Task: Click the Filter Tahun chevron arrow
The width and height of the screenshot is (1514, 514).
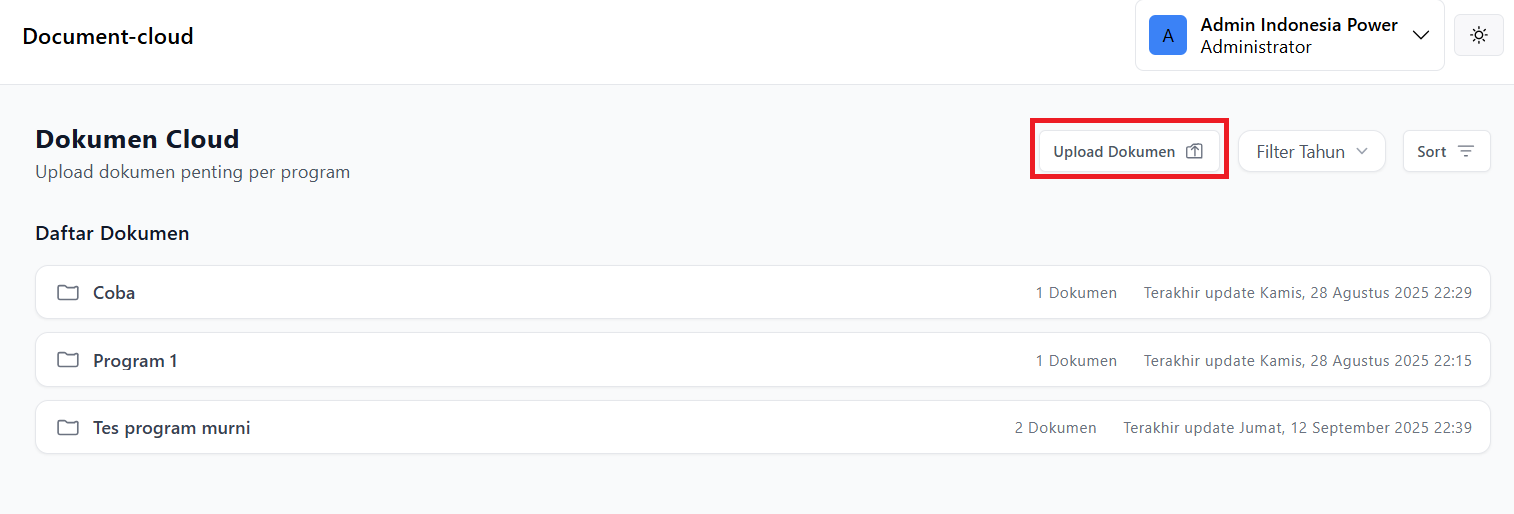Action: [1362, 152]
